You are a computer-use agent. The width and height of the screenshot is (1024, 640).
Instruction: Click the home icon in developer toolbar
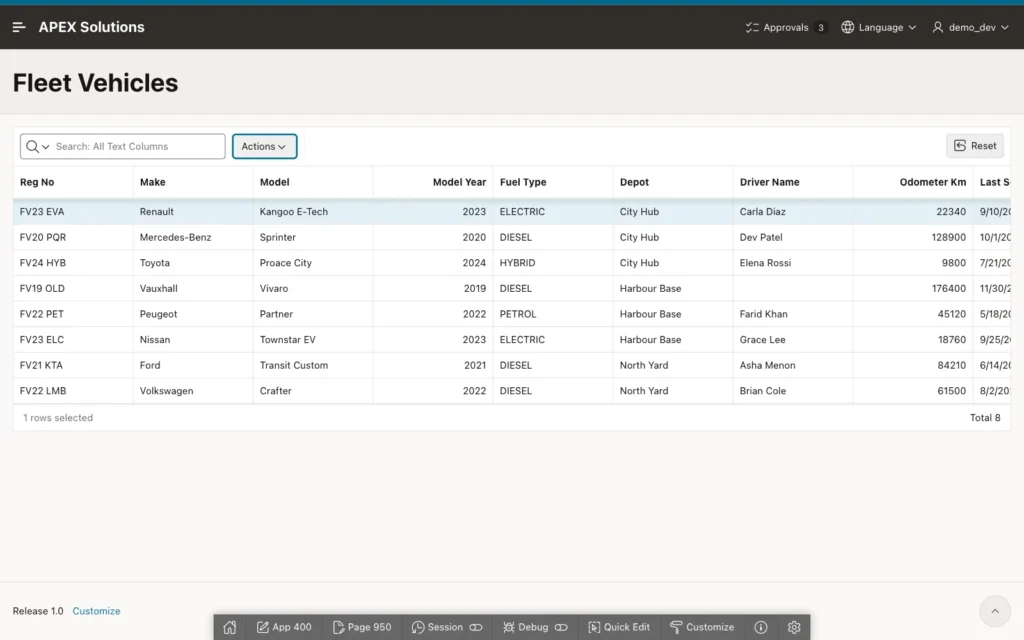click(x=230, y=627)
